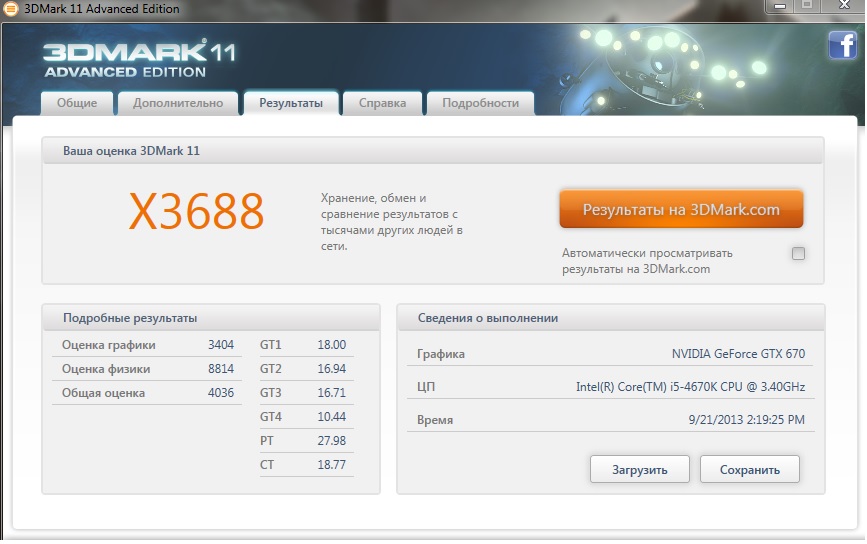Click the NVIDIA GeForce GTX 670 text

(x=738, y=354)
